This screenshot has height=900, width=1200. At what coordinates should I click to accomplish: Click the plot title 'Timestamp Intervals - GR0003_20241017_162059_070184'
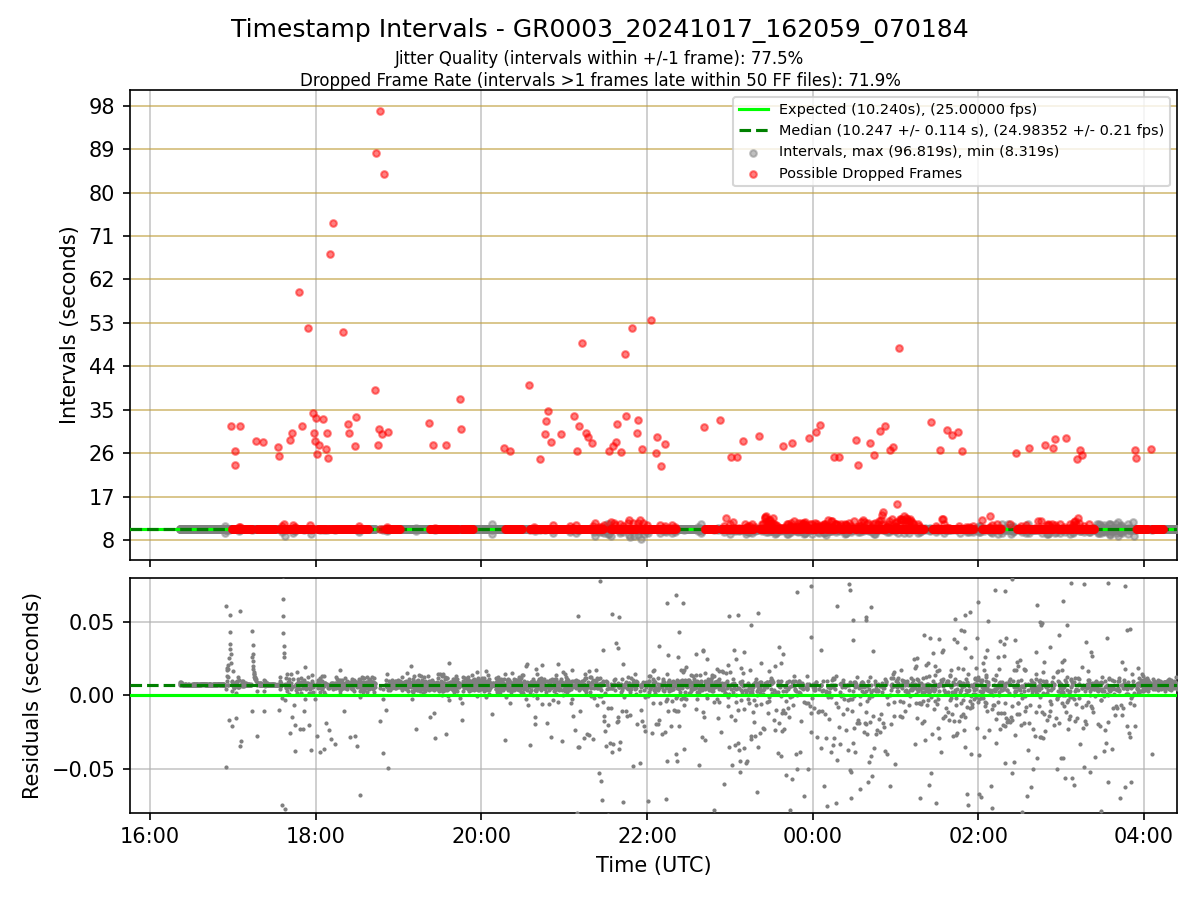(x=599, y=29)
